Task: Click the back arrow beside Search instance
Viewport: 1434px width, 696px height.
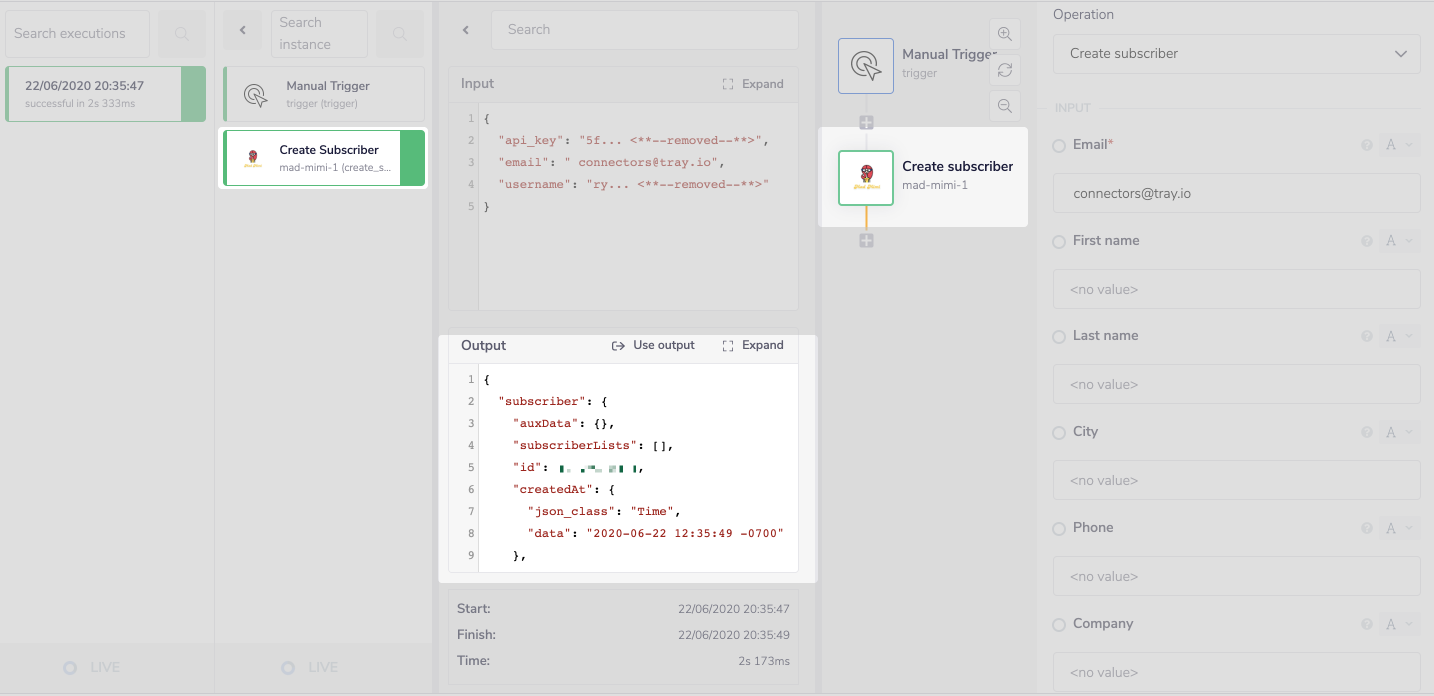Action: [242, 31]
